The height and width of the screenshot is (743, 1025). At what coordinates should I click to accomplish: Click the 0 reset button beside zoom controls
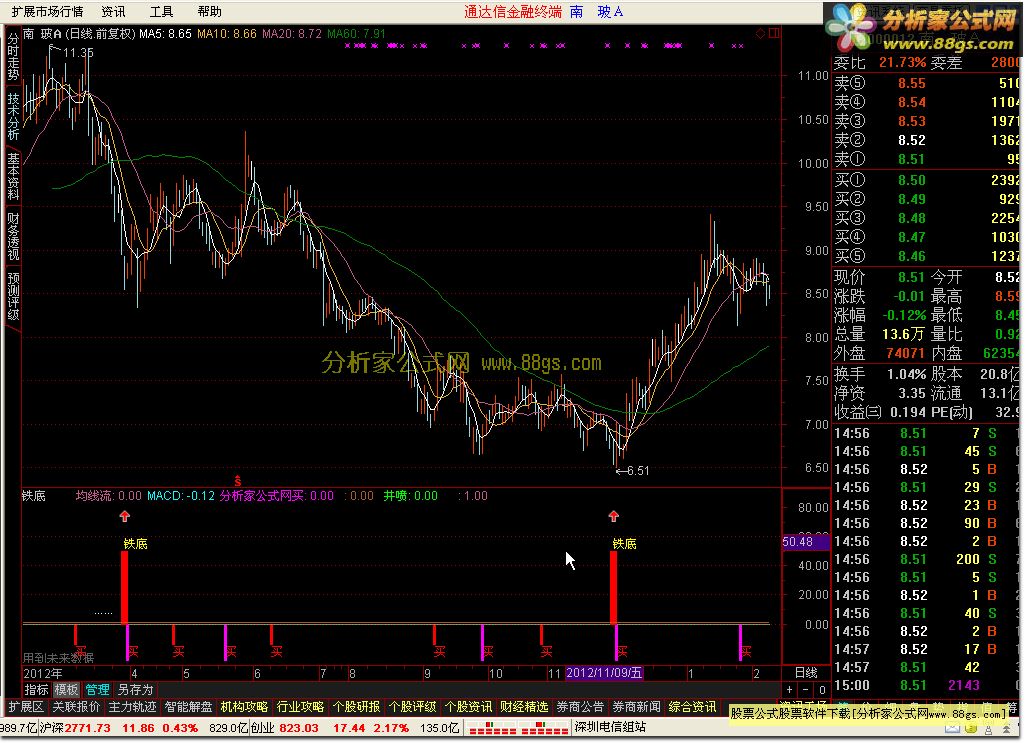pos(822,690)
